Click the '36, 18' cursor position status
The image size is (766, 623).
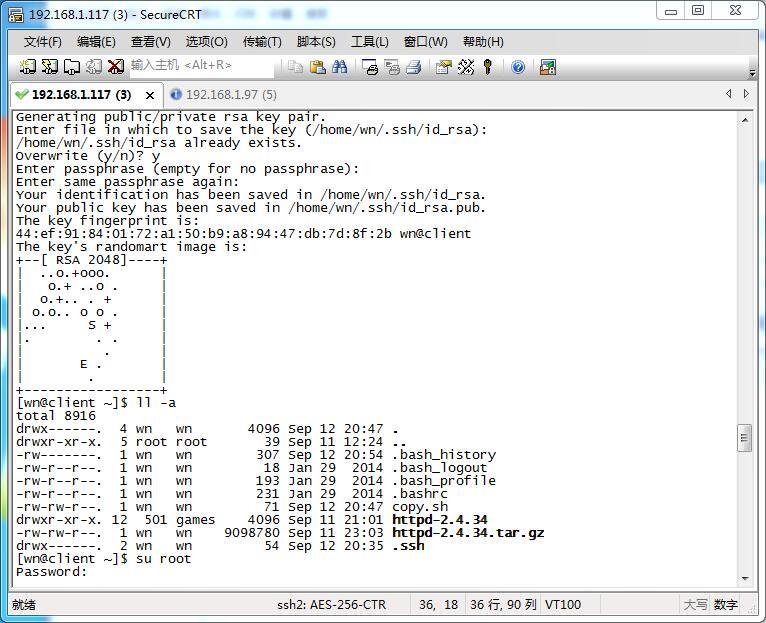pos(438,605)
